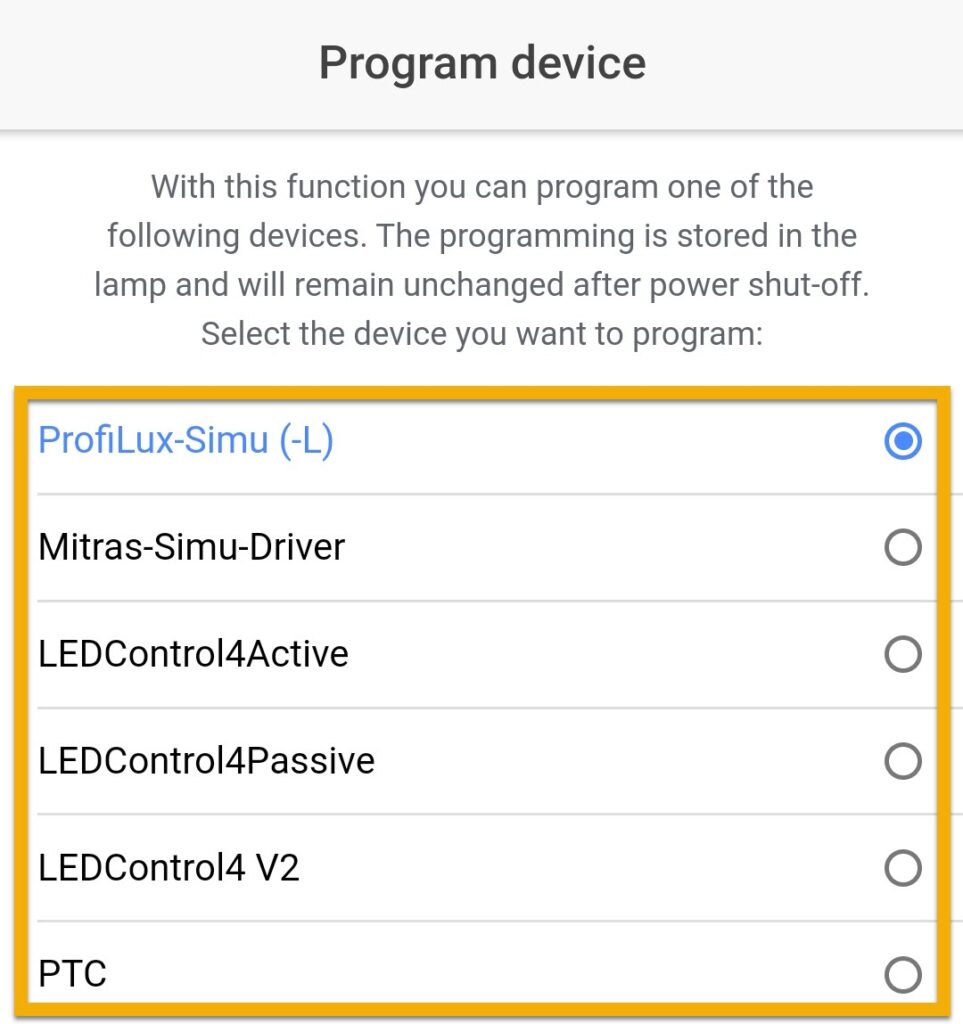This screenshot has width=963, height=1024.
Task: Click 'Select the device you want to program' text
Action: point(482,334)
